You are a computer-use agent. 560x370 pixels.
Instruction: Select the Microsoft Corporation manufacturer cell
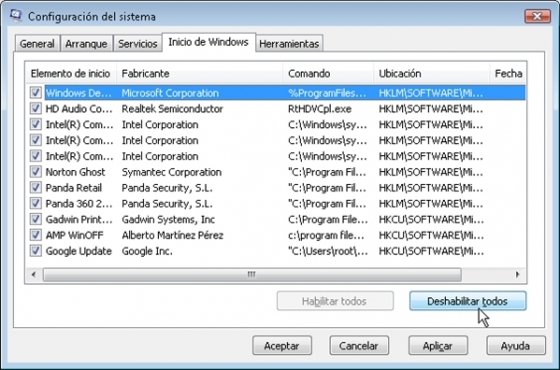click(x=170, y=93)
